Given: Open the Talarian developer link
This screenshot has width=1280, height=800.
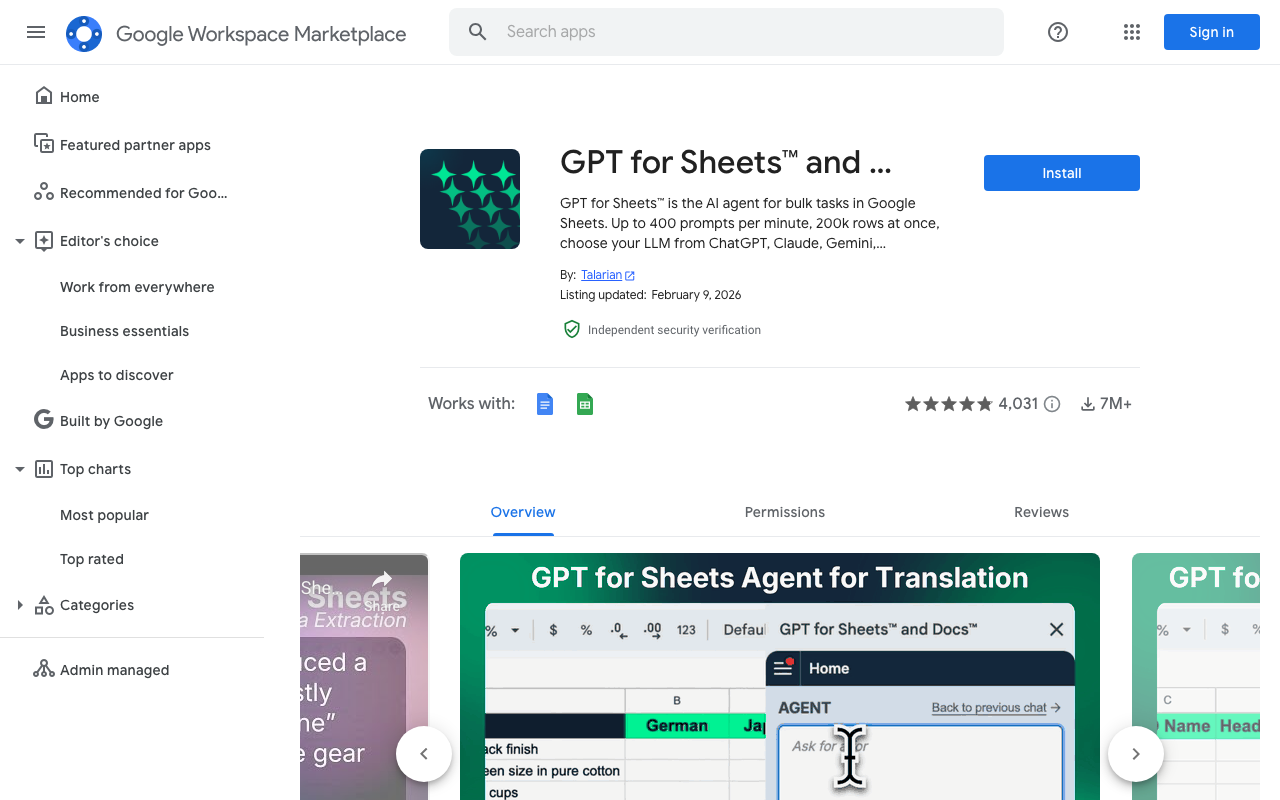Looking at the screenshot, I should point(602,275).
